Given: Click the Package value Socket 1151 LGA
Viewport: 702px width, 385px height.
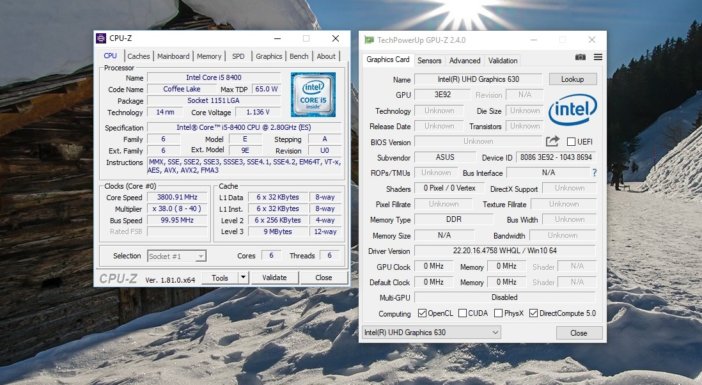Looking at the screenshot, I should [214, 101].
